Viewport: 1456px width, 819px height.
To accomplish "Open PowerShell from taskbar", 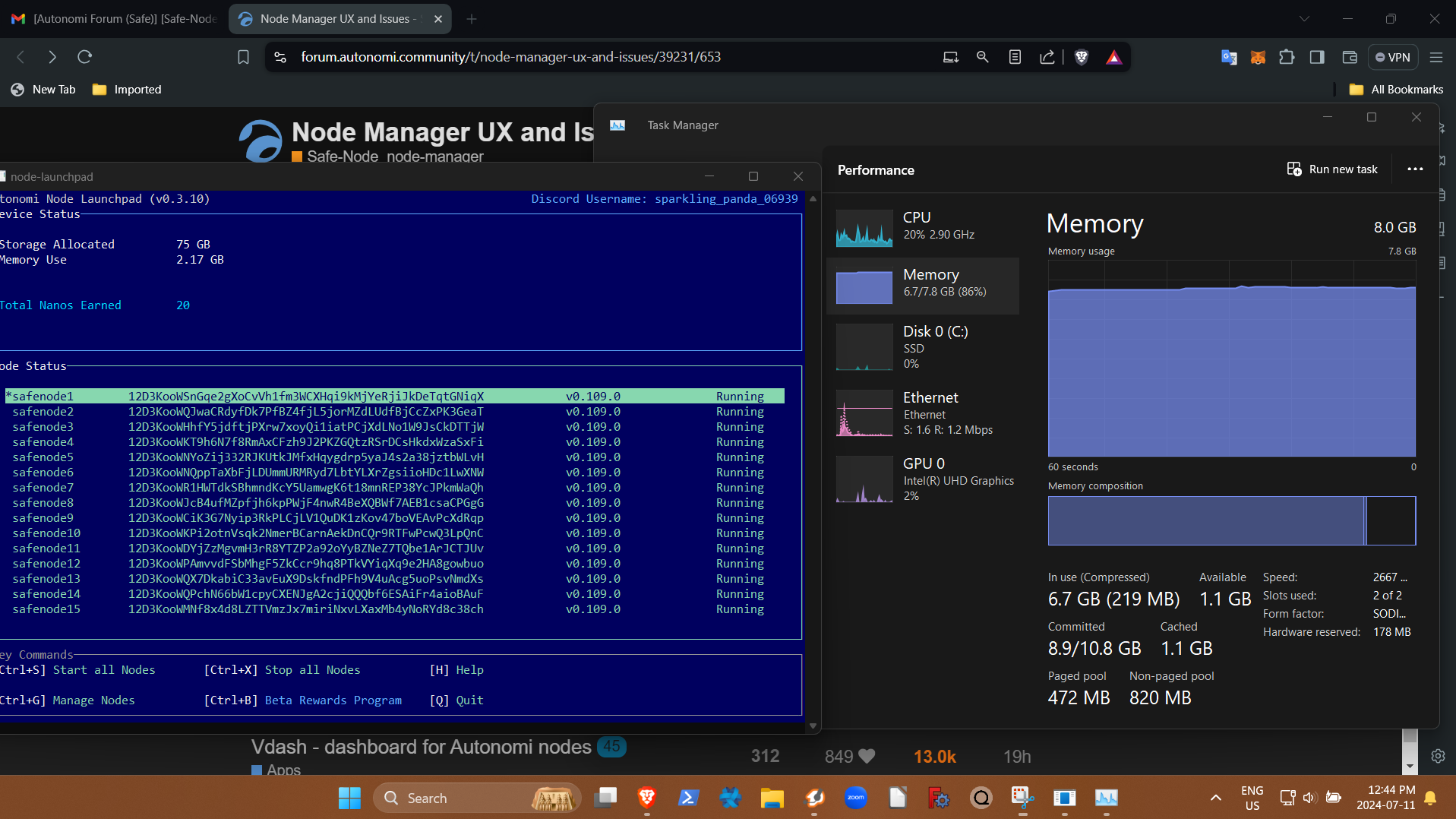I will click(x=689, y=798).
